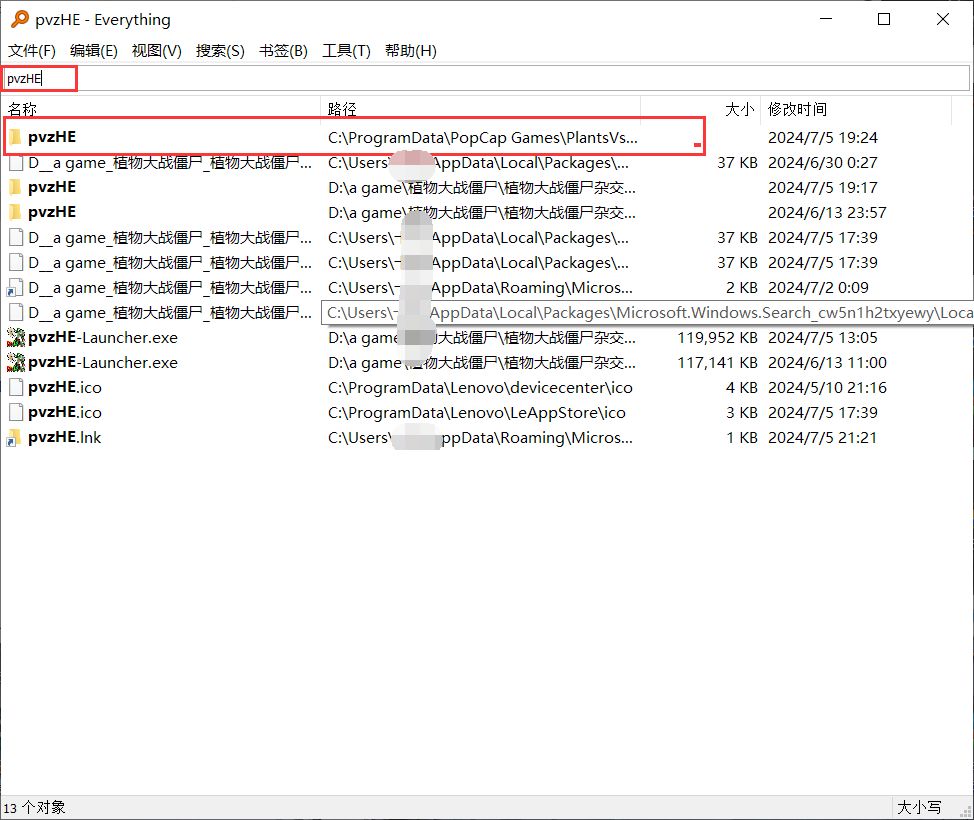Viewport: 974px width, 820px height.
Task: Click the search box containing pvzHE
Action: click(x=485, y=78)
